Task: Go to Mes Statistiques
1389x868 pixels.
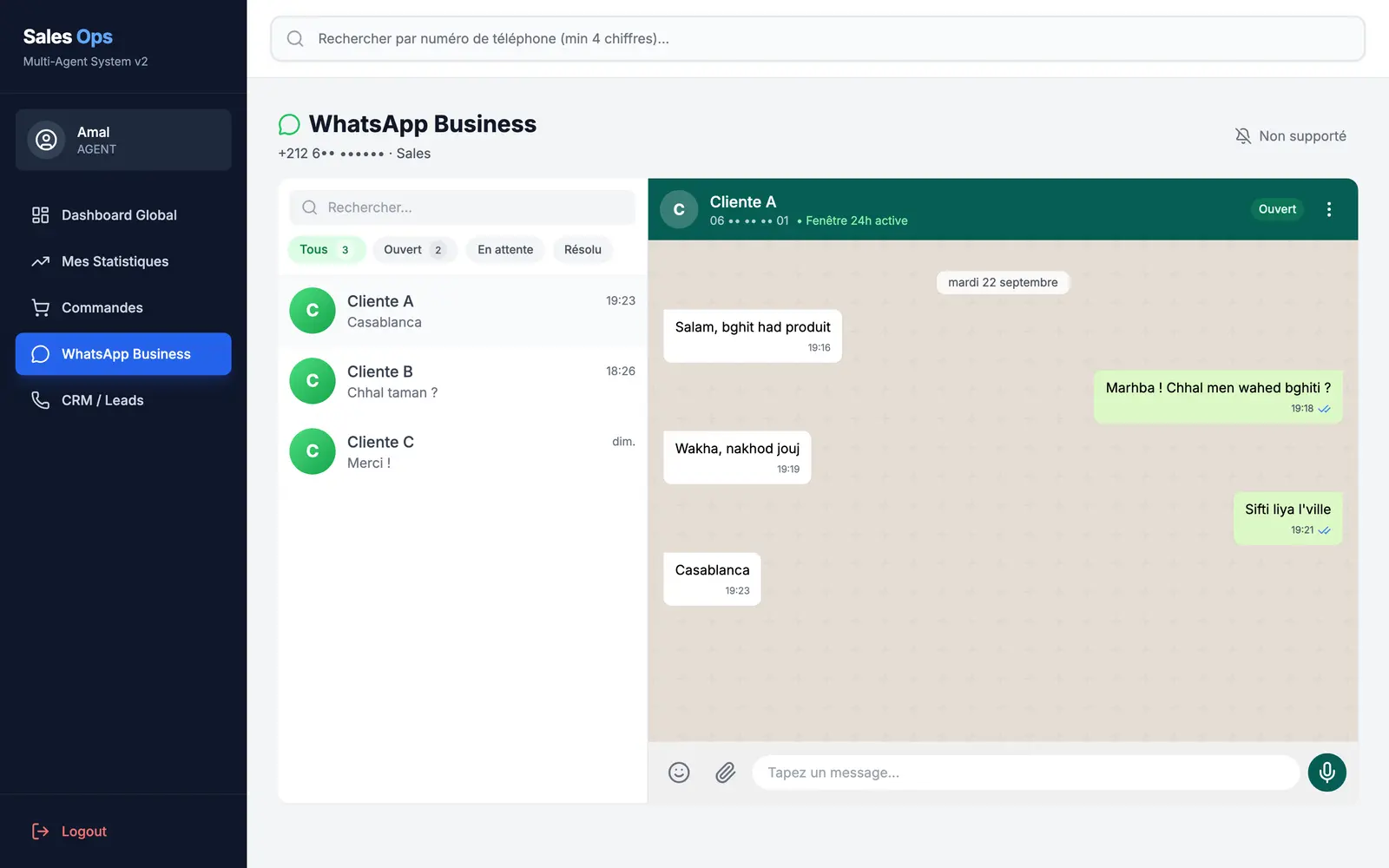Action: point(123,261)
